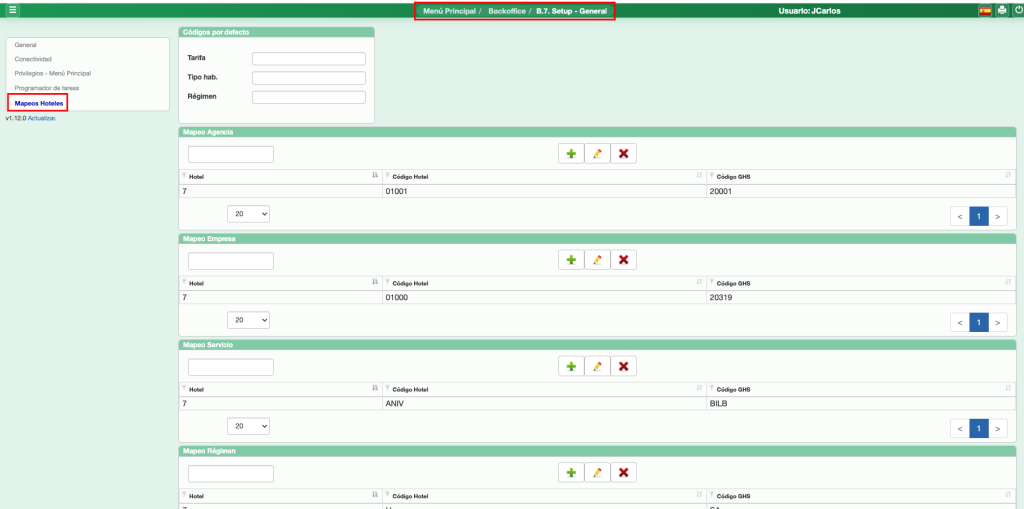The width and height of the screenshot is (1024, 509).
Task: Select row with Código Hotel 01000
Action: click(x=597, y=298)
